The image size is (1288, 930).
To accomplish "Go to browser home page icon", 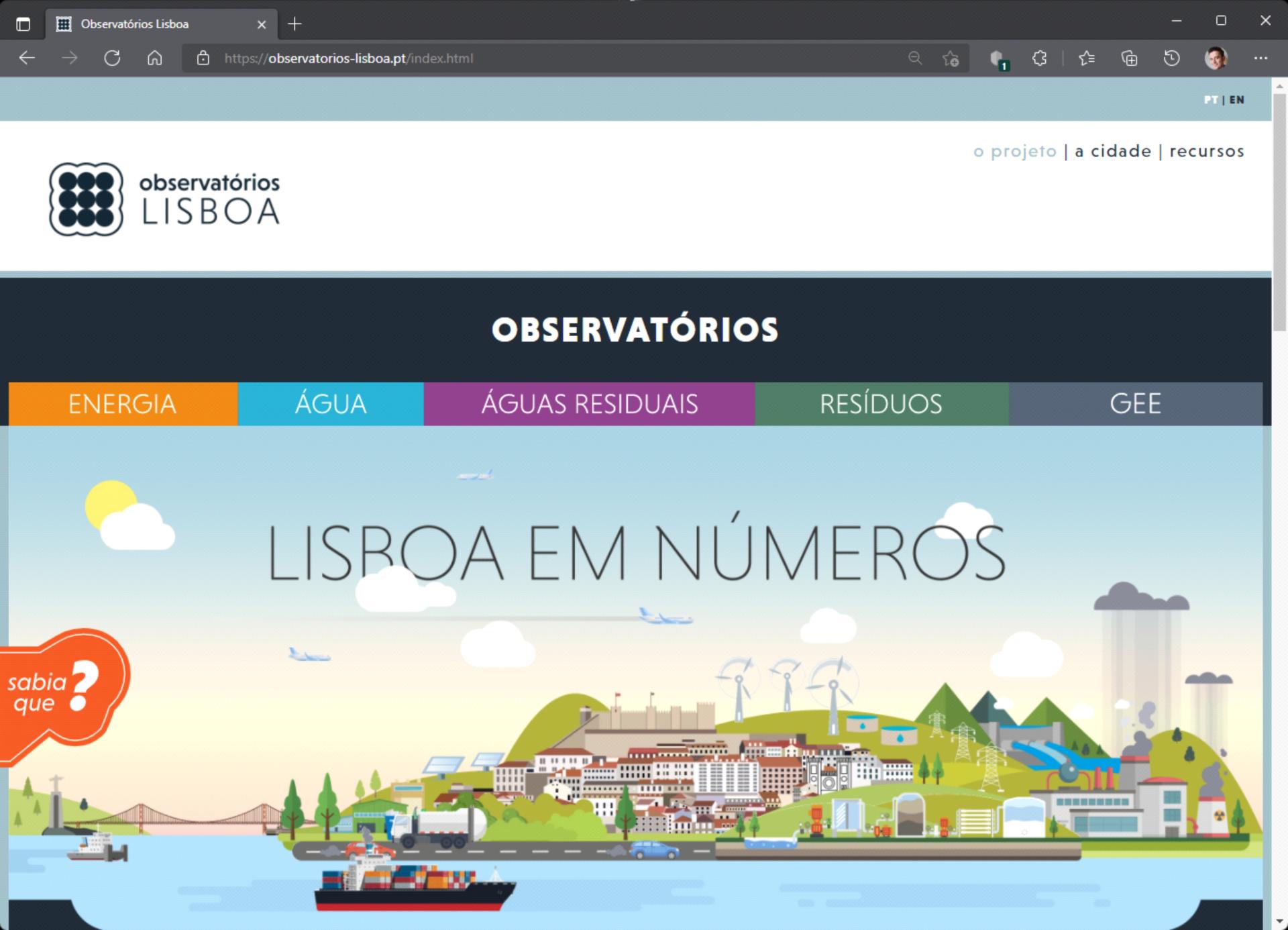I will click(155, 58).
